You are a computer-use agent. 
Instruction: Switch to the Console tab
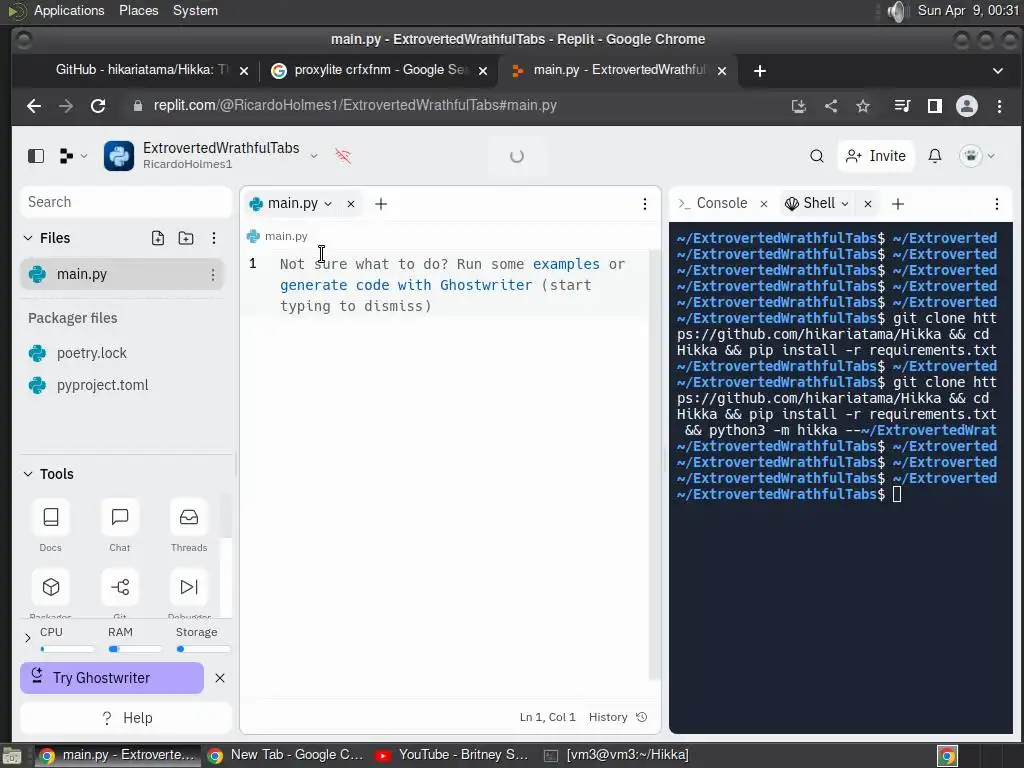click(712, 204)
